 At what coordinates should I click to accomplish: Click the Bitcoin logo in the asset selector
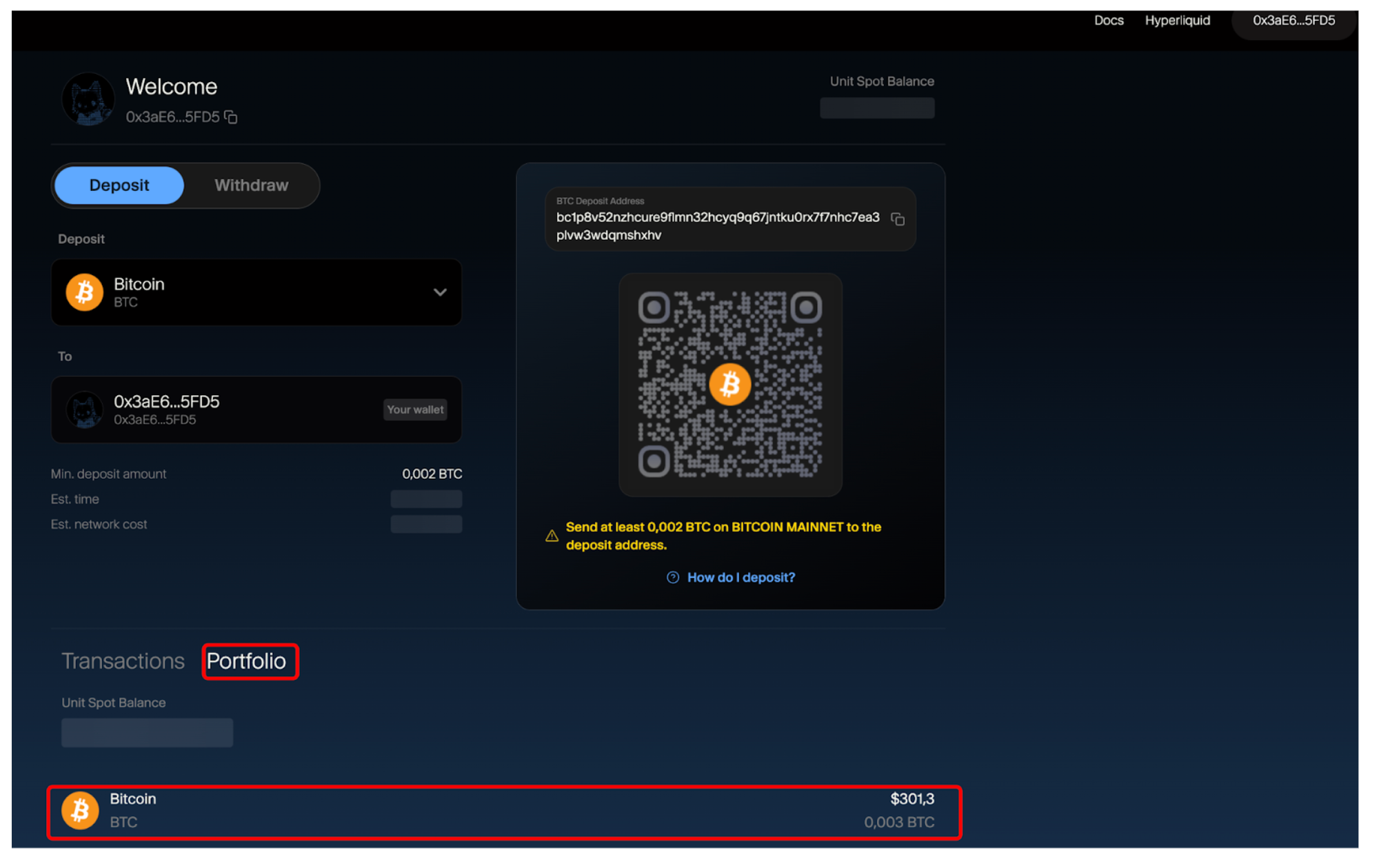84,292
